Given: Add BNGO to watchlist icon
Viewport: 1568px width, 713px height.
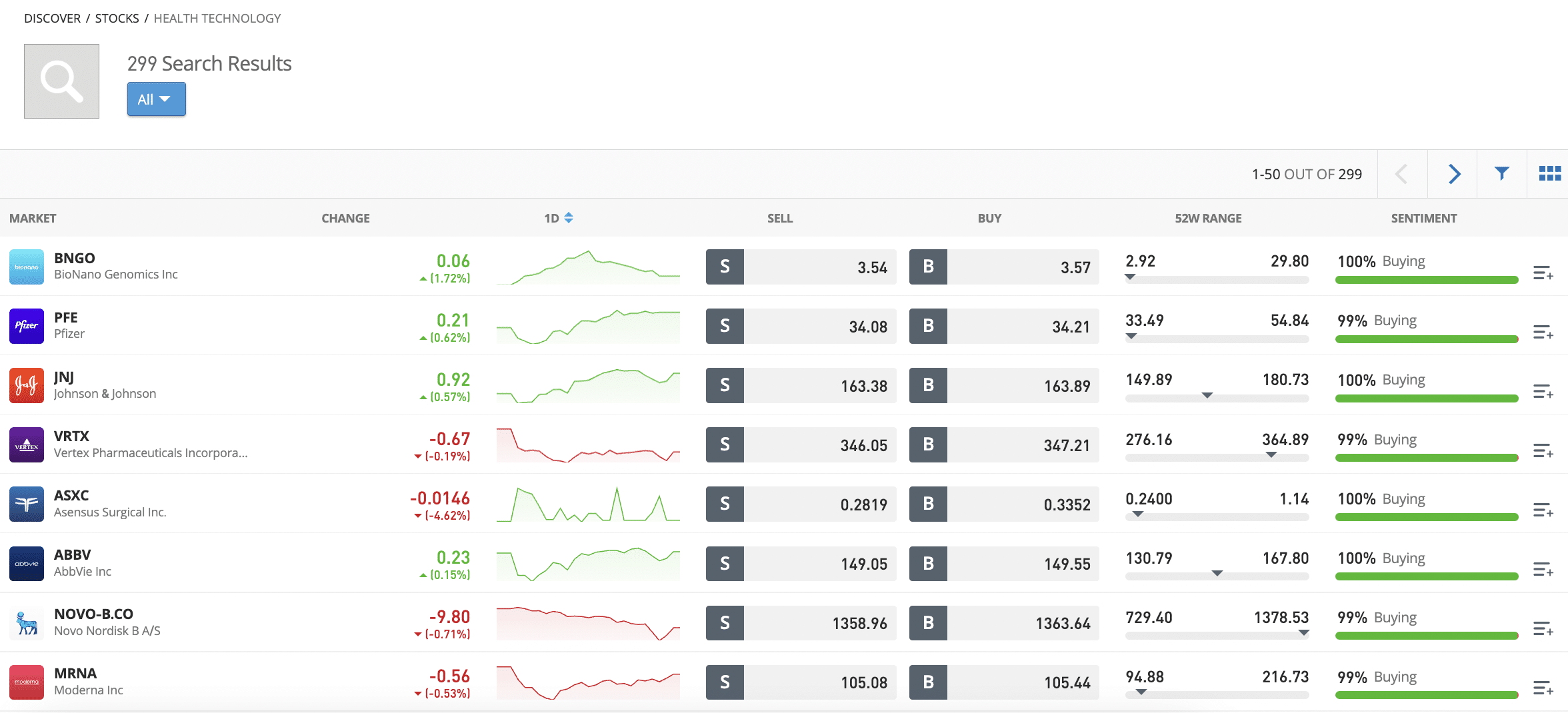Looking at the screenshot, I should point(1543,273).
